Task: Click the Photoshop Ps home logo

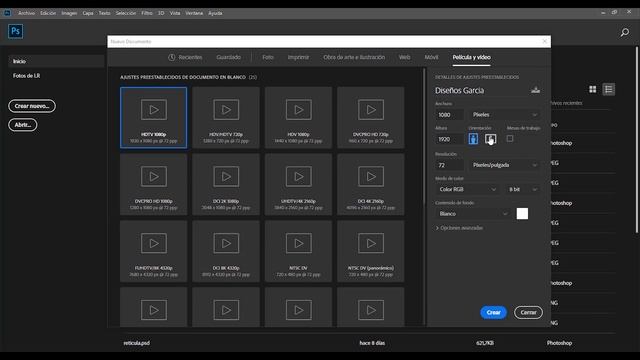Action: tap(16, 31)
